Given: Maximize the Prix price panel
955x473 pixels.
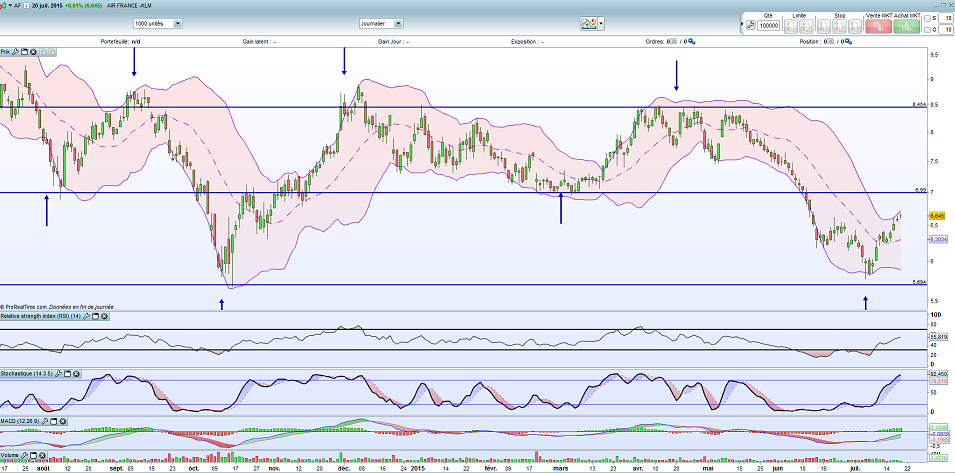Looking at the screenshot, I should (24, 52).
